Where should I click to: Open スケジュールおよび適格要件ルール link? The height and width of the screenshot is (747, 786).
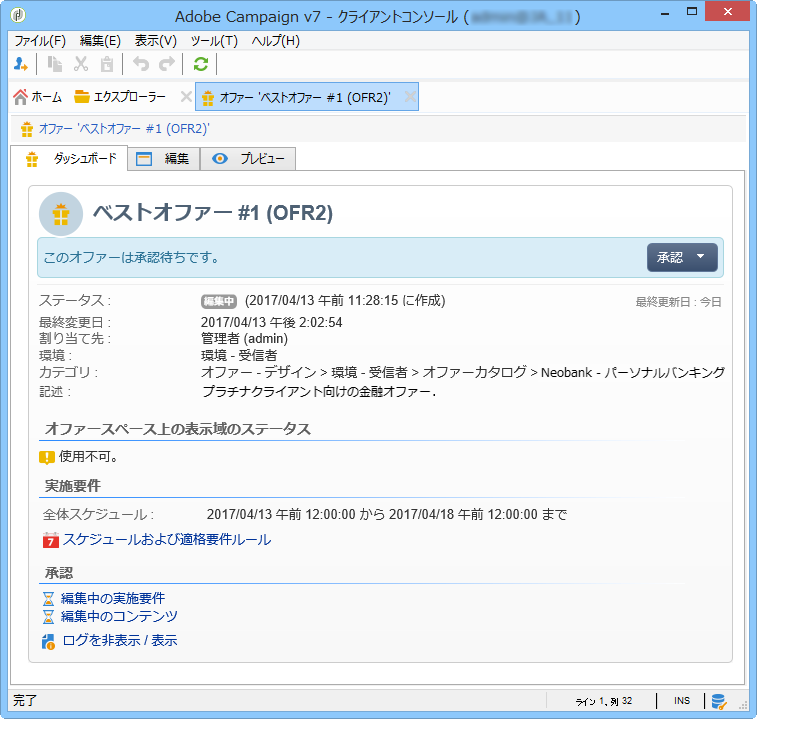(x=167, y=540)
